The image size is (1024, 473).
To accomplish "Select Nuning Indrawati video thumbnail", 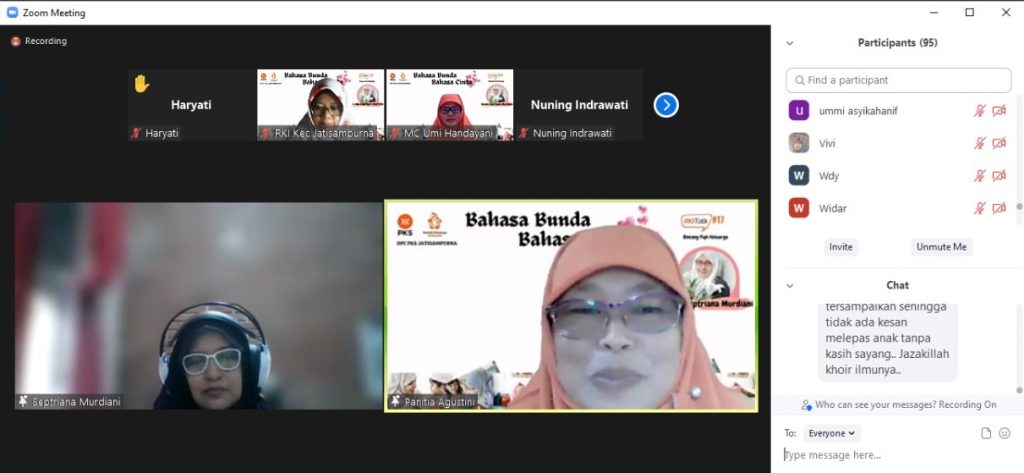I will [x=579, y=105].
